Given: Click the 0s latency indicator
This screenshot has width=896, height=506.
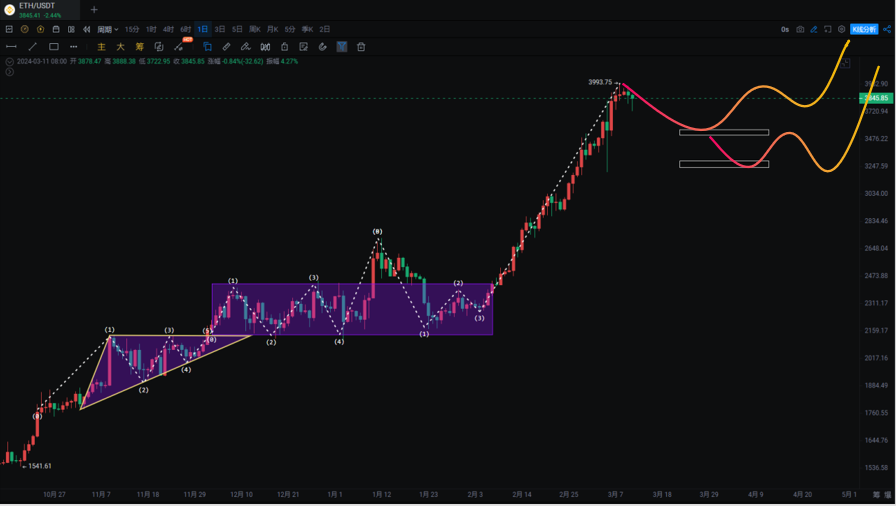Looking at the screenshot, I should 785,29.
